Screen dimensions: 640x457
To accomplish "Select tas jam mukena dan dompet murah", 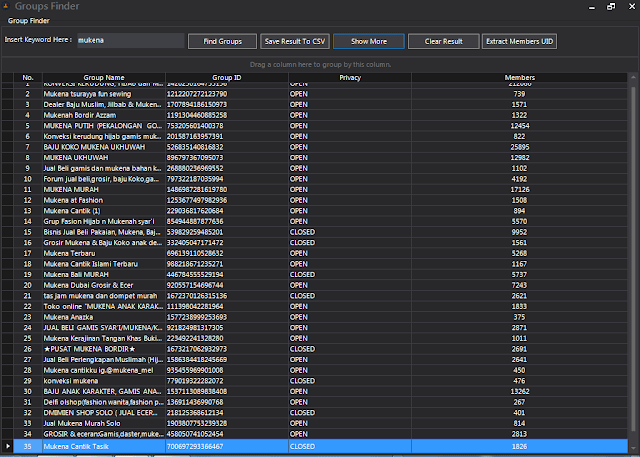I will pos(100,295).
